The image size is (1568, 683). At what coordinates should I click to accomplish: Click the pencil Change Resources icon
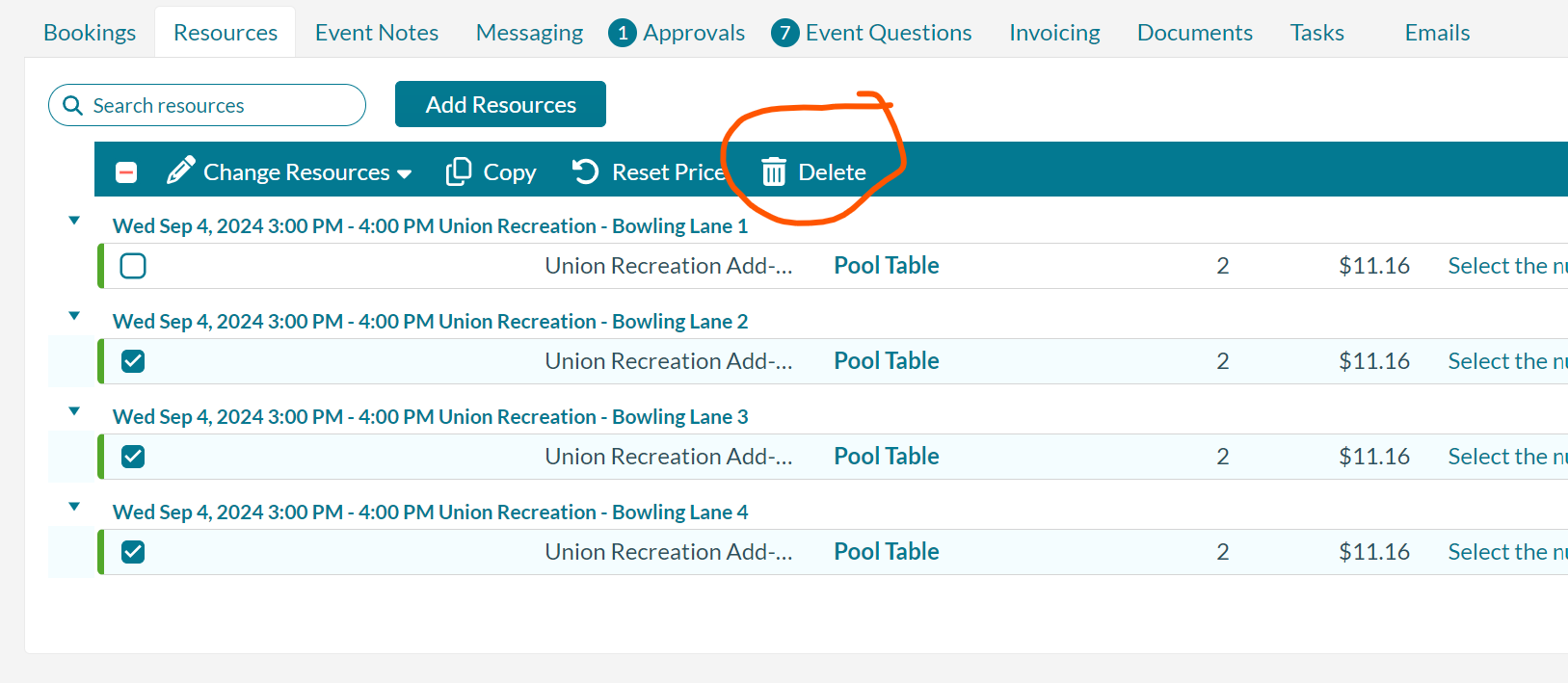[x=180, y=171]
